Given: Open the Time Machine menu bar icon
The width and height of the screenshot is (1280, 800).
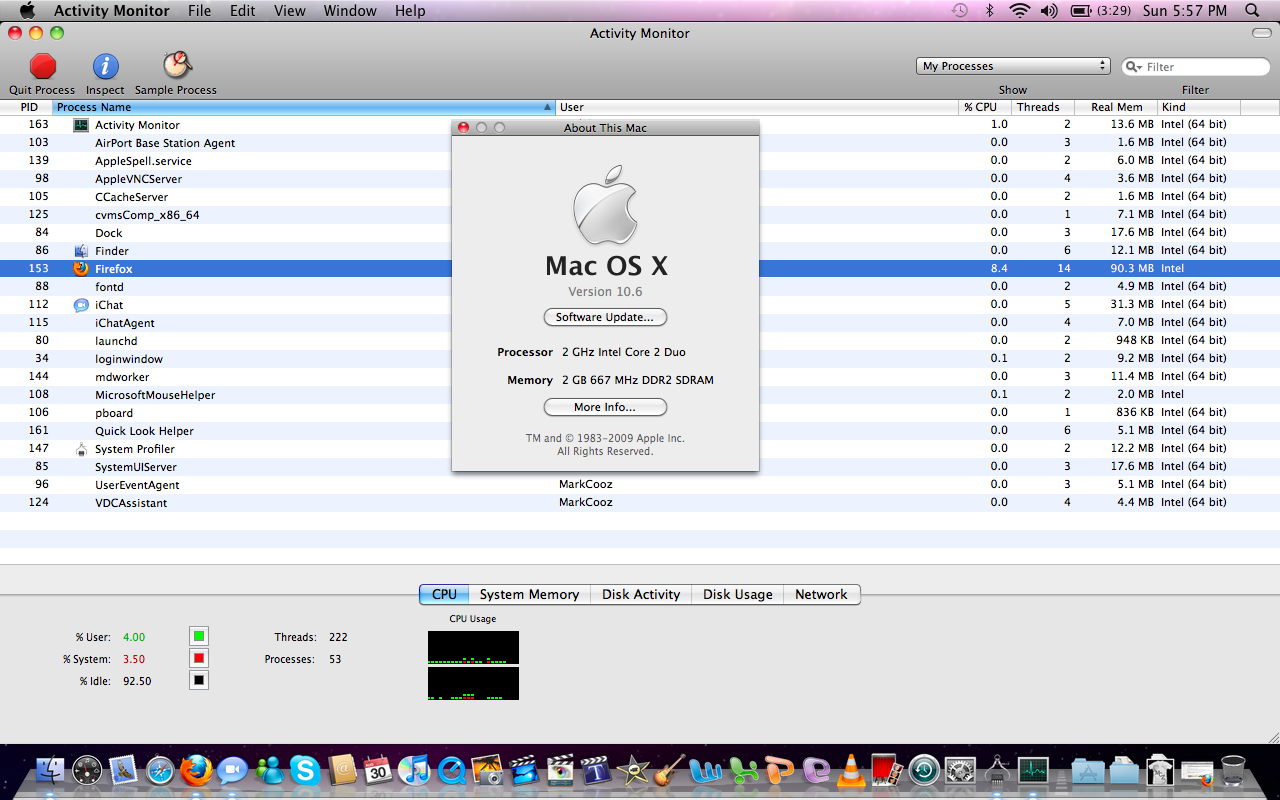Looking at the screenshot, I should tap(959, 10).
